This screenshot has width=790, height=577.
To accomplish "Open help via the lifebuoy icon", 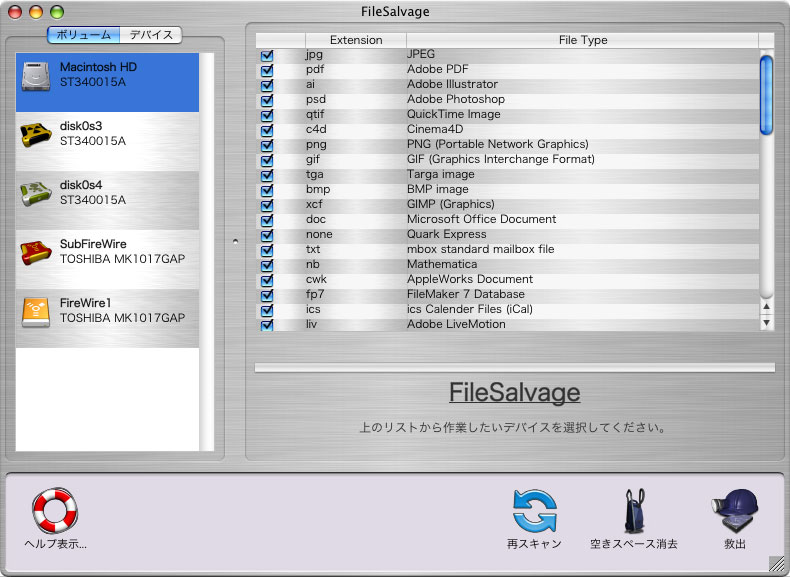I will (x=55, y=510).
